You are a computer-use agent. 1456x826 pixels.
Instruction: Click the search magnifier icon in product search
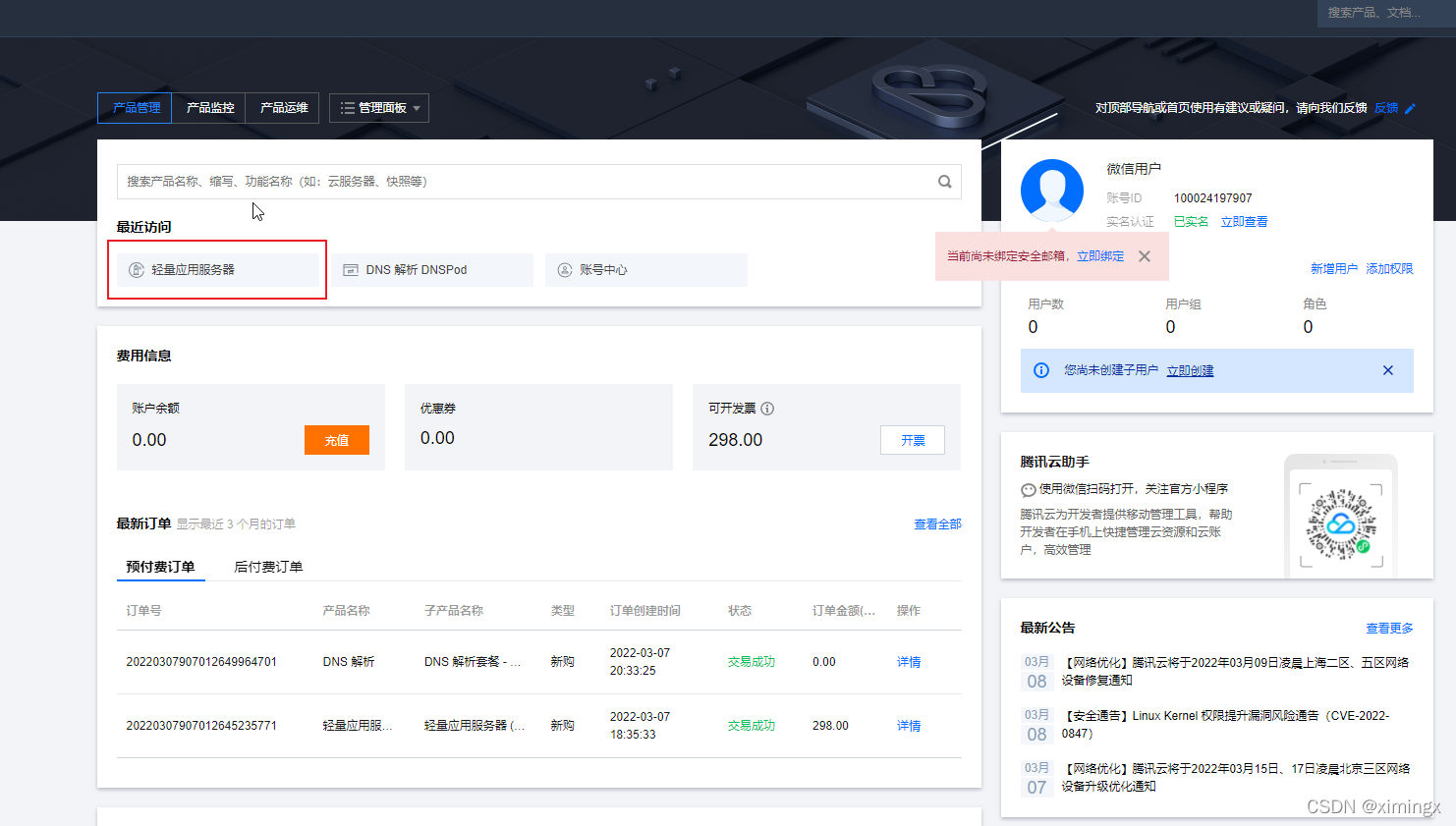[x=944, y=182]
